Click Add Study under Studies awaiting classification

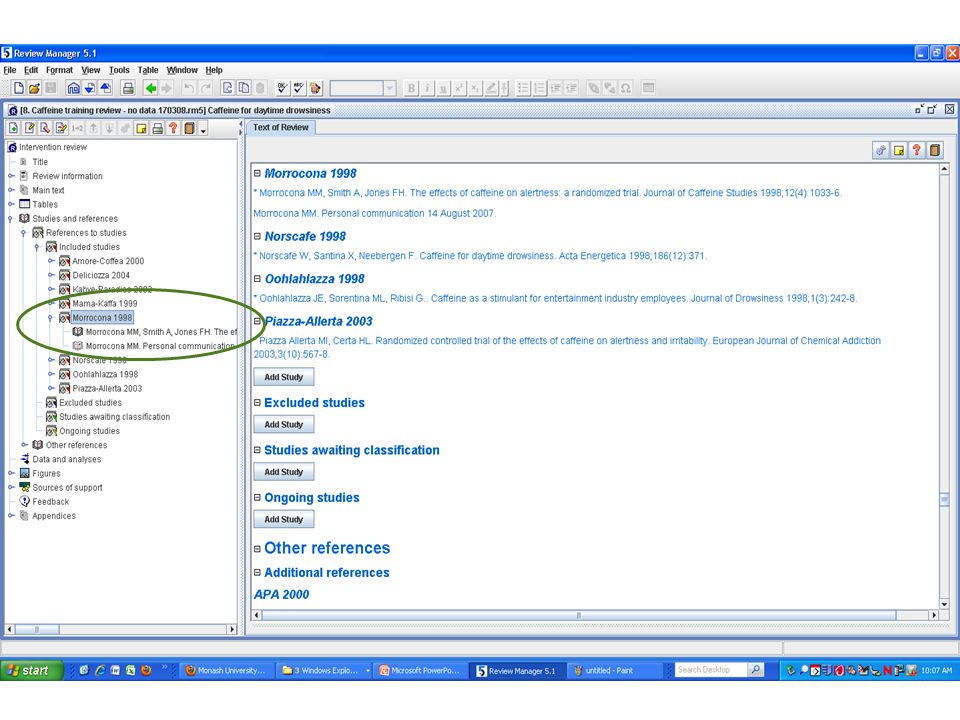click(x=283, y=472)
